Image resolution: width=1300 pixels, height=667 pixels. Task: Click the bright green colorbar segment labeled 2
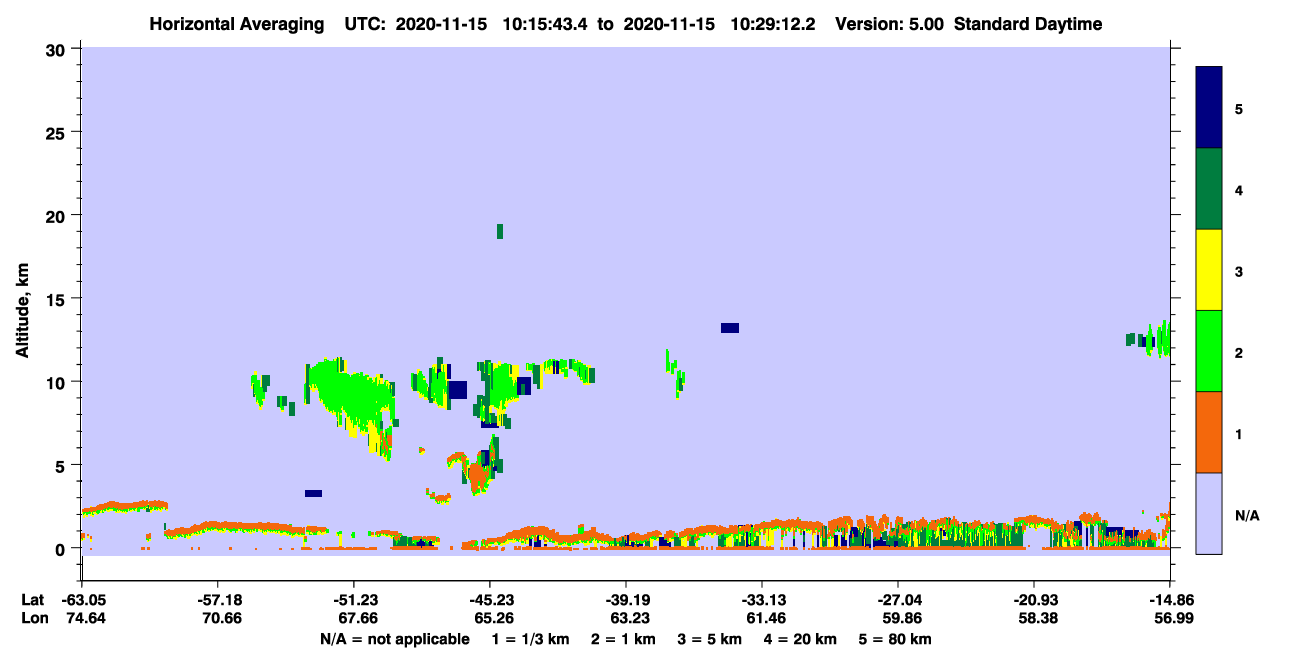pyautogui.click(x=1209, y=351)
